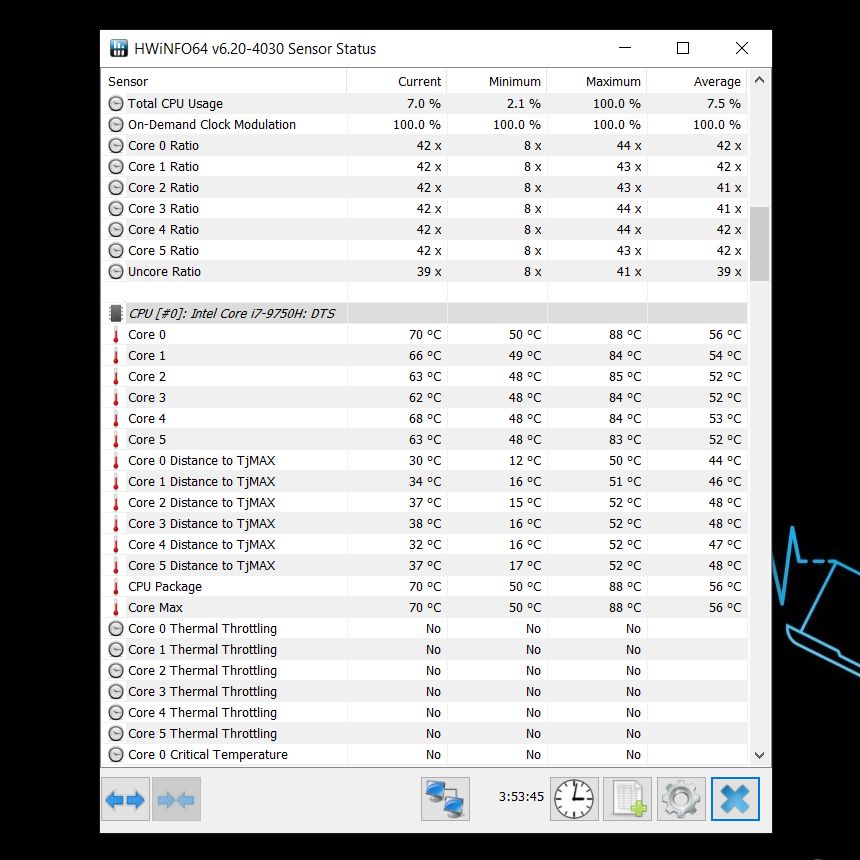The height and width of the screenshot is (860, 860).
Task: Maximize the HWiNFO64 Sensor Status window
Action: (x=683, y=48)
